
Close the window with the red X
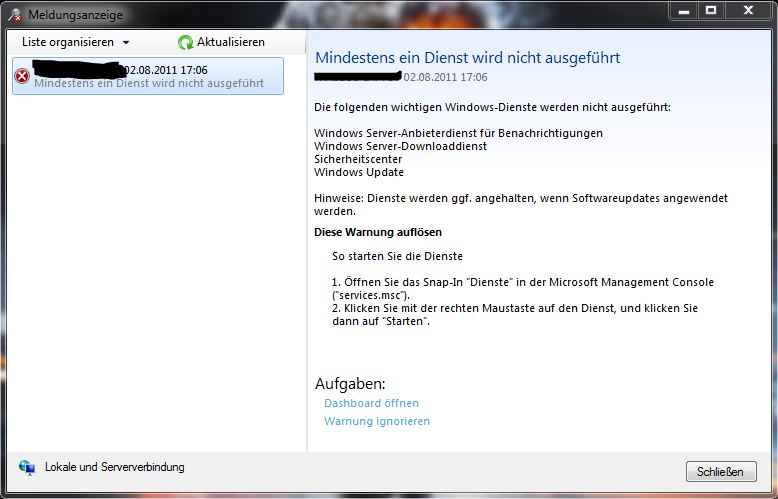(x=749, y=10)
